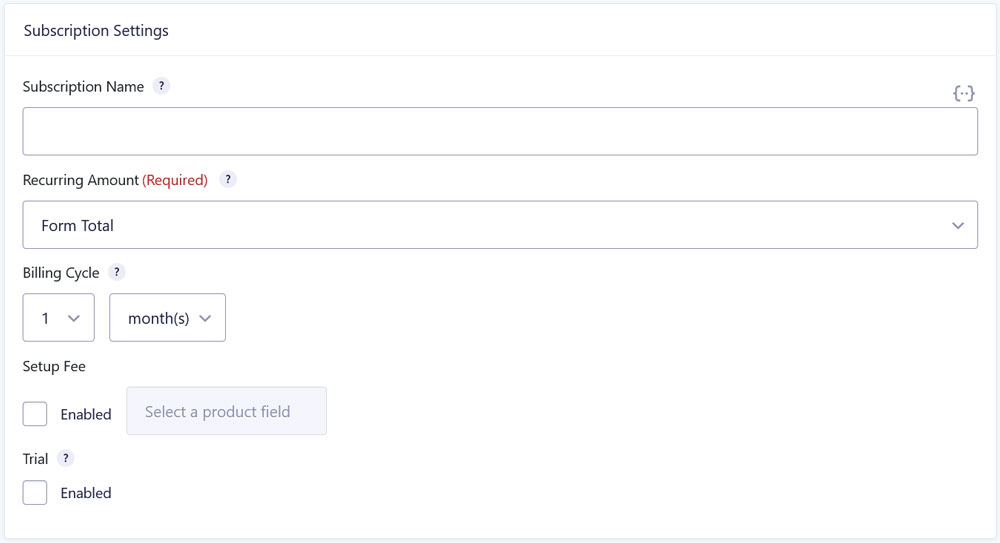The image size is (1000, 543).
Task: Open the billing cycle number dropdown
Action: [x=59, y=318]
